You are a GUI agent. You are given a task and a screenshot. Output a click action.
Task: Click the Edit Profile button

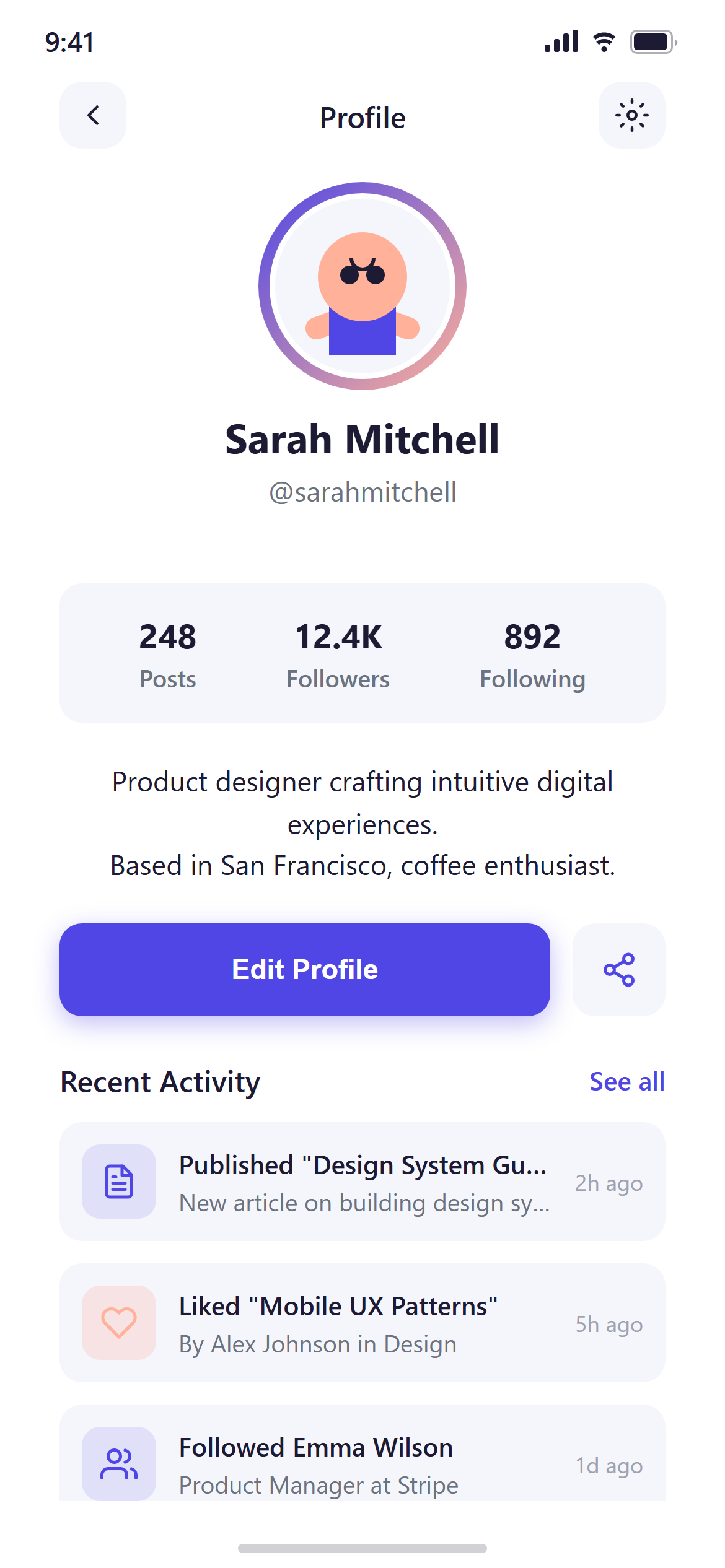point(305,970)
